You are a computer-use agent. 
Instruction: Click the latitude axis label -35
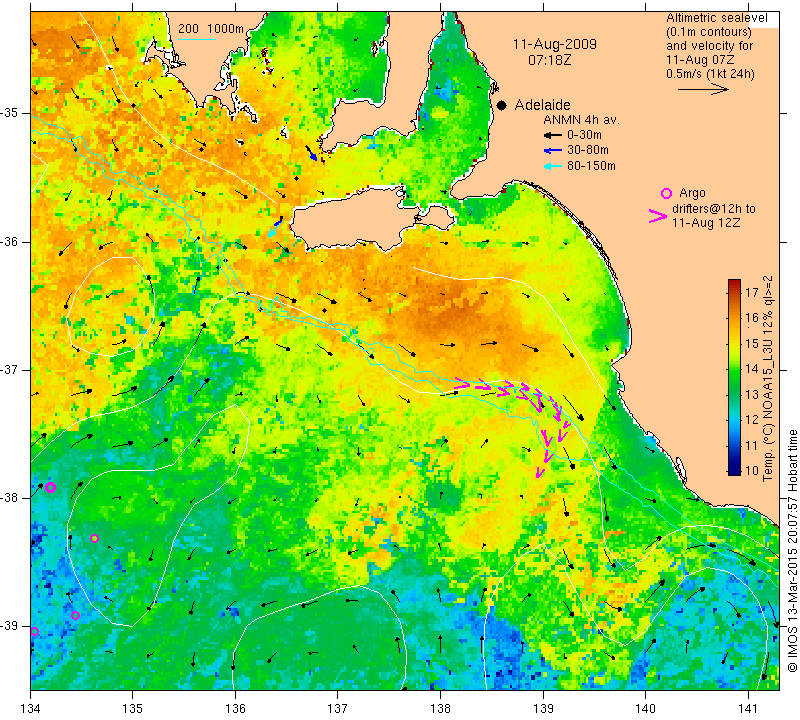tap(9, 113)
